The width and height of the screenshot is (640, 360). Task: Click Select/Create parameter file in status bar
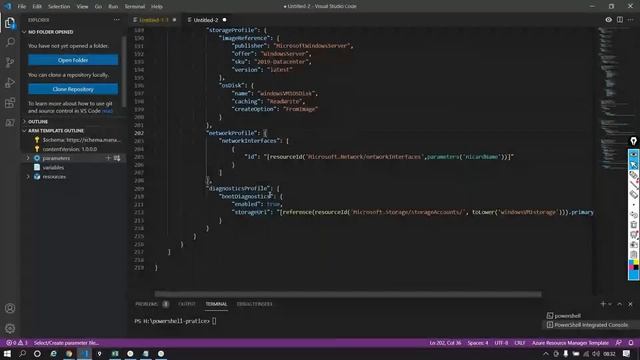[66, 343]
